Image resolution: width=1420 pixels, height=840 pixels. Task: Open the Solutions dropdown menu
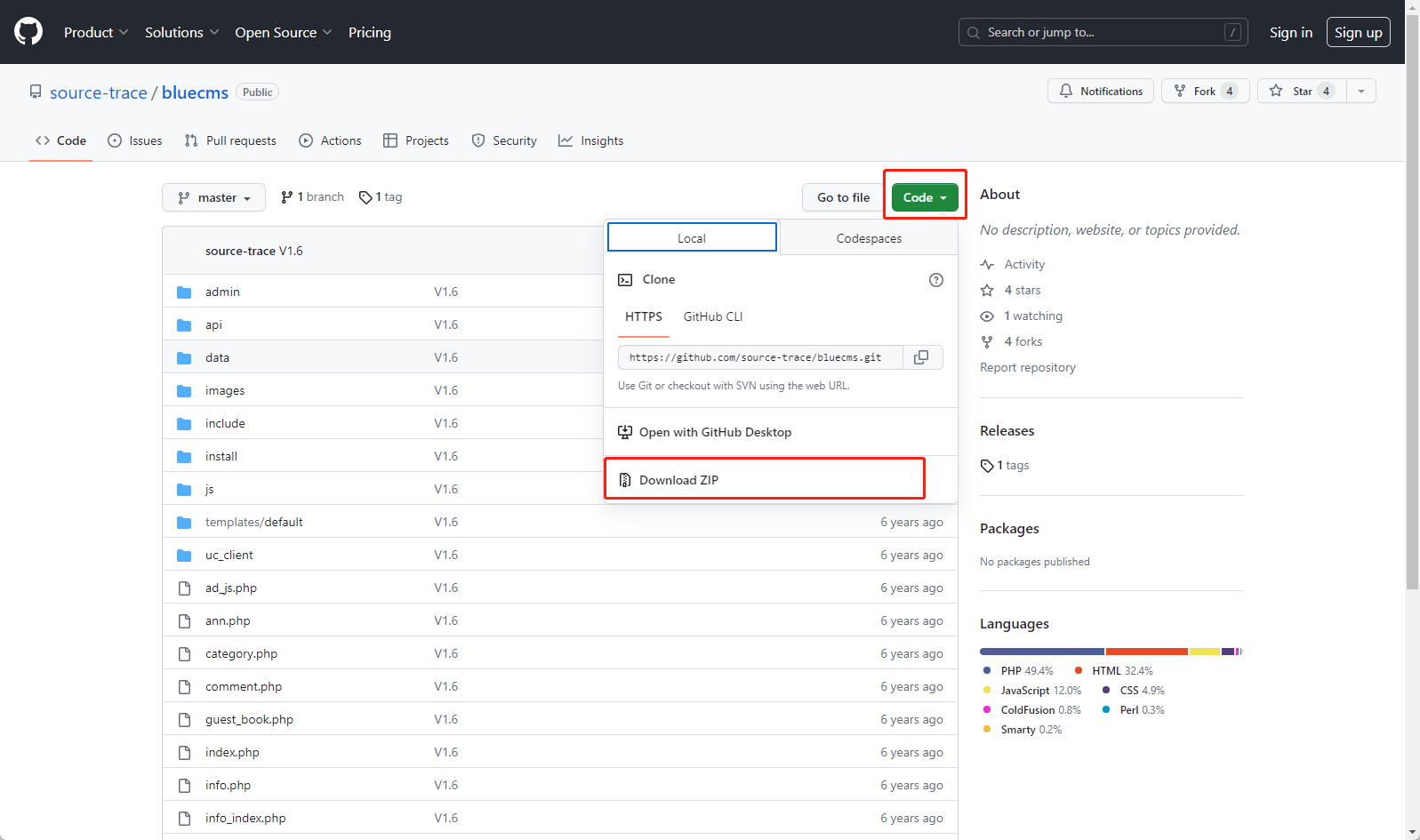[181, 32]
